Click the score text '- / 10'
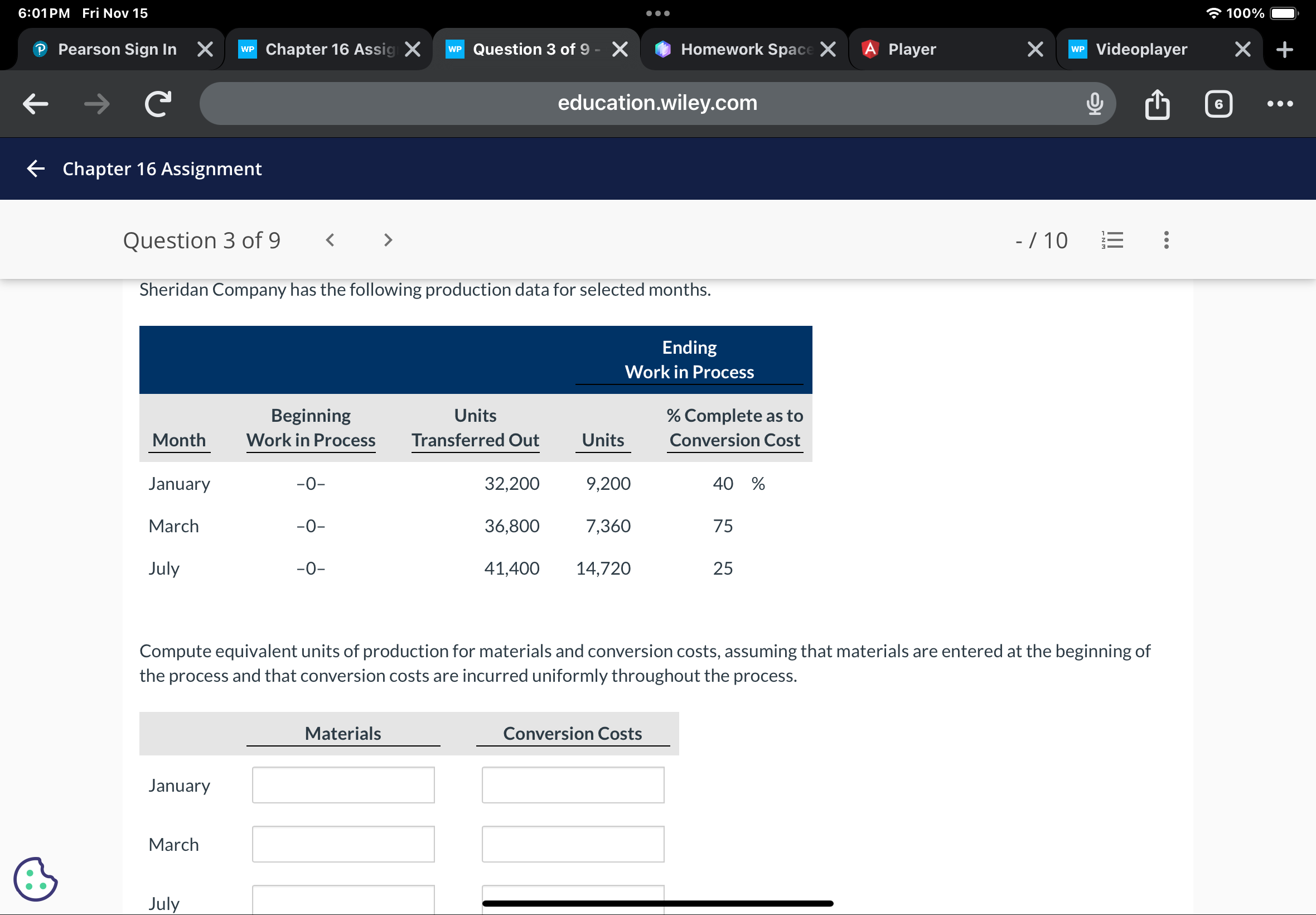Screen dimensions: 1316x915 click(1041, 240)
